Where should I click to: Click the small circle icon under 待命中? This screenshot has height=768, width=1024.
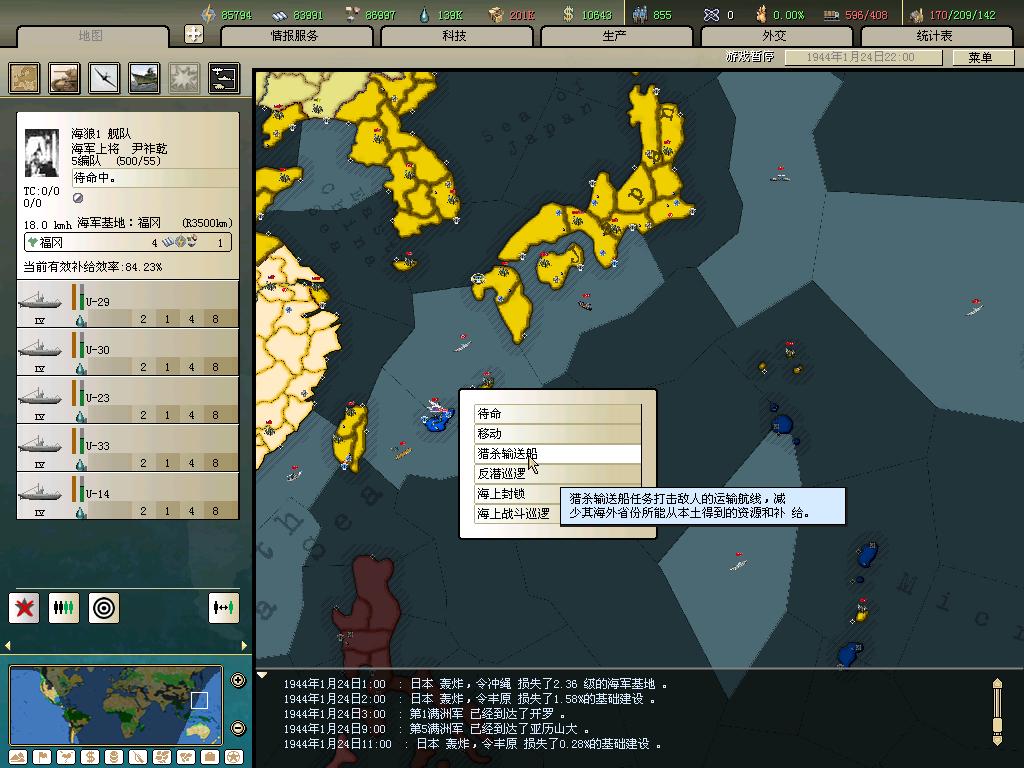tap(78, 198)
